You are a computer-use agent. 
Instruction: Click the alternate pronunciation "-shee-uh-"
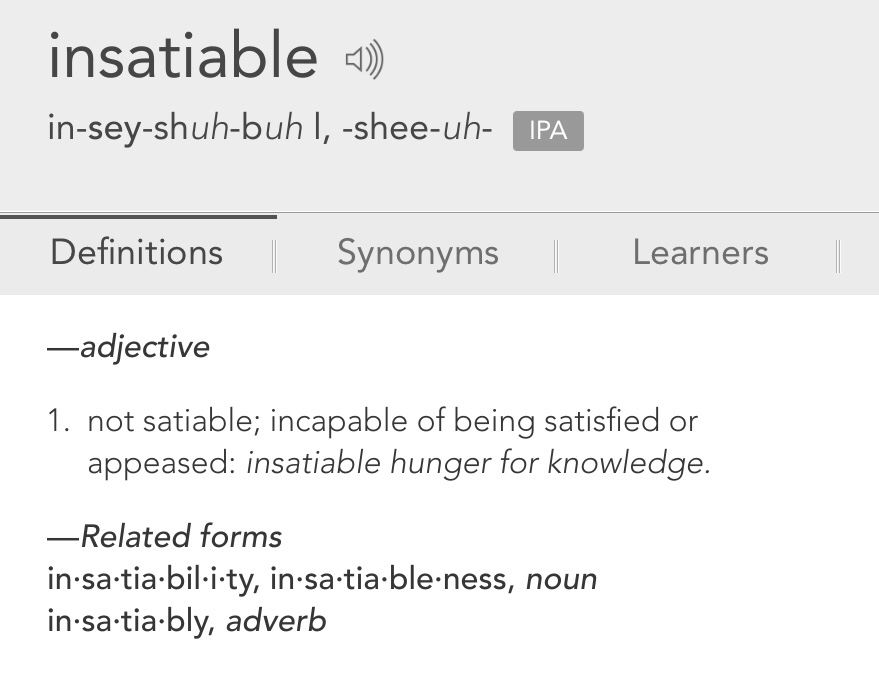pyautogui.click(x=417, y=129)
